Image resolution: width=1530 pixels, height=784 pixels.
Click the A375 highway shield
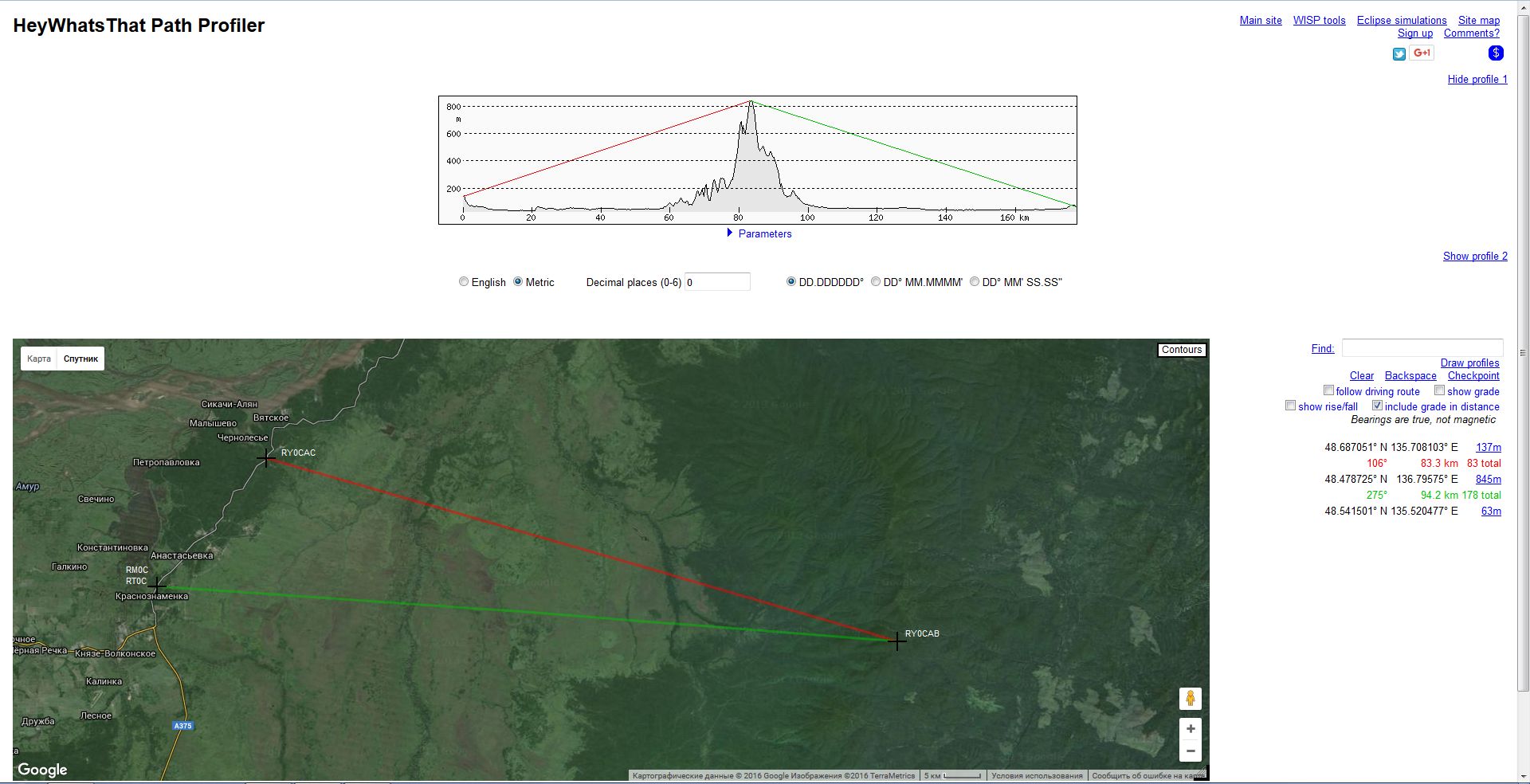pos(182,726)
